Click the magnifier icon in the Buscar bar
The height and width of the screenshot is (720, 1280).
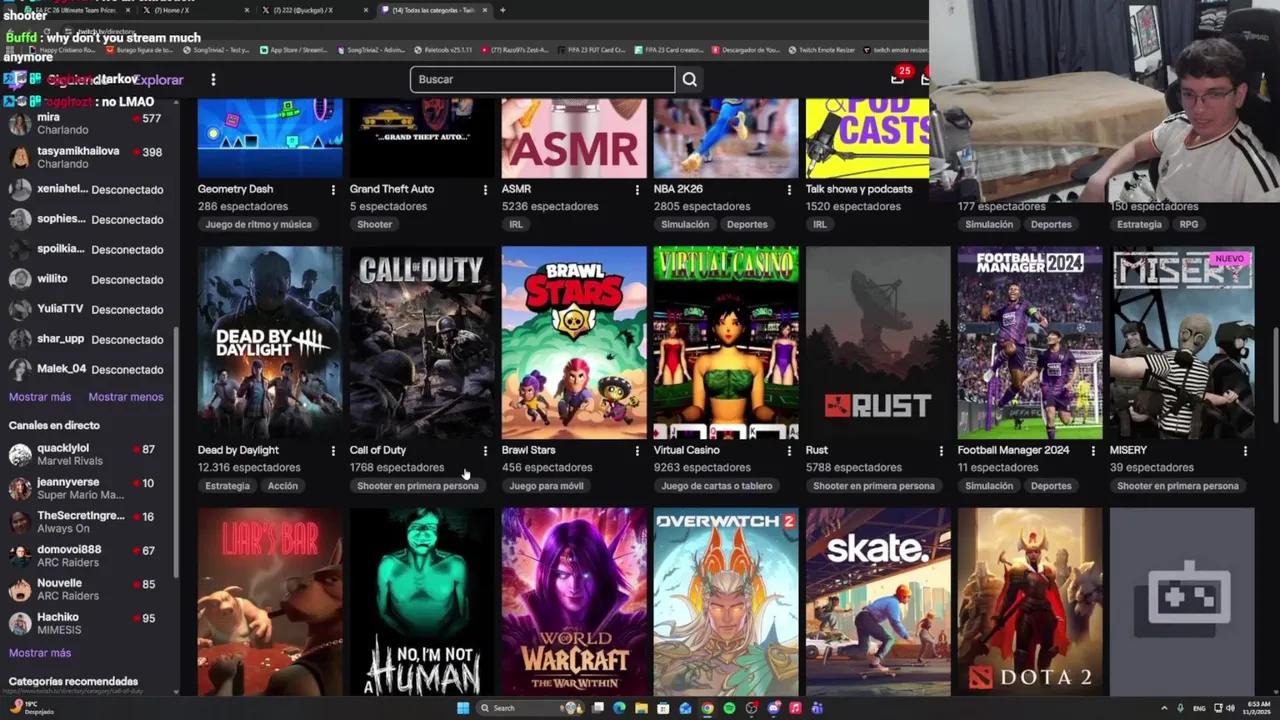[689, 79]
